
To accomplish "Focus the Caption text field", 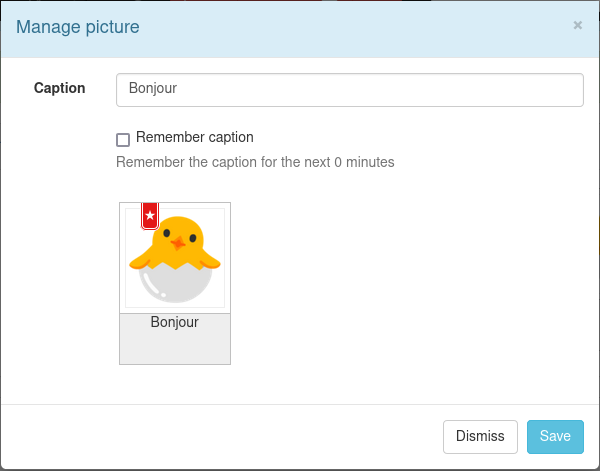I will click(350, 89).
